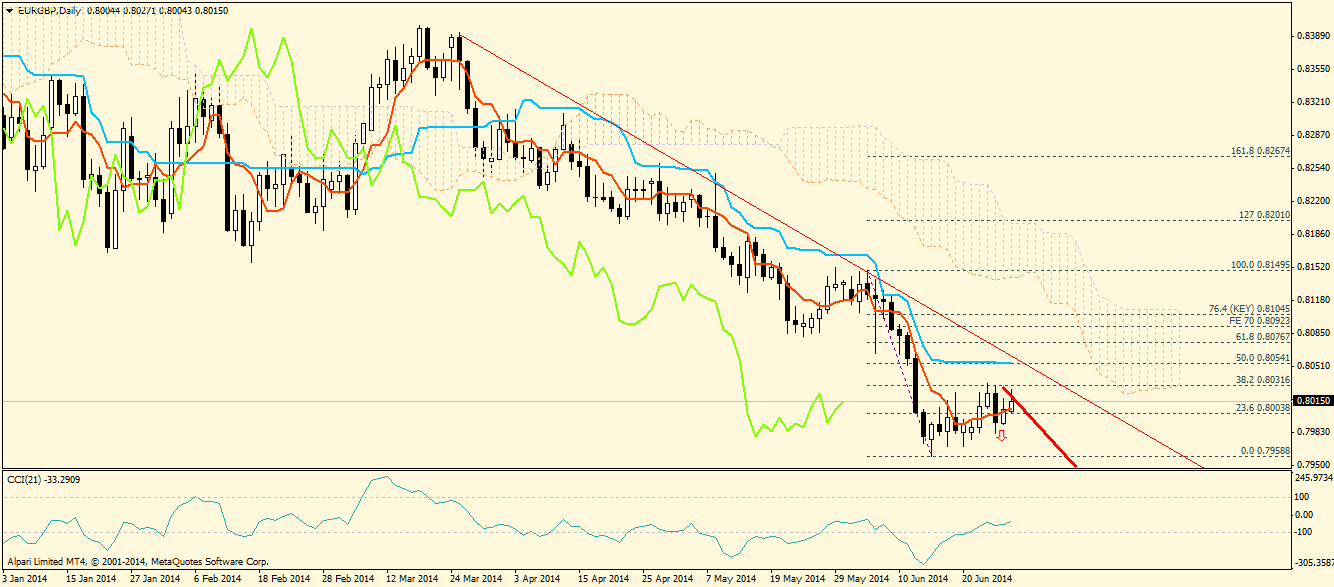Viewport: 1334px width, 587px height.
Task: Click the 3 Apr 2014 date label
Action: point(538,579)
